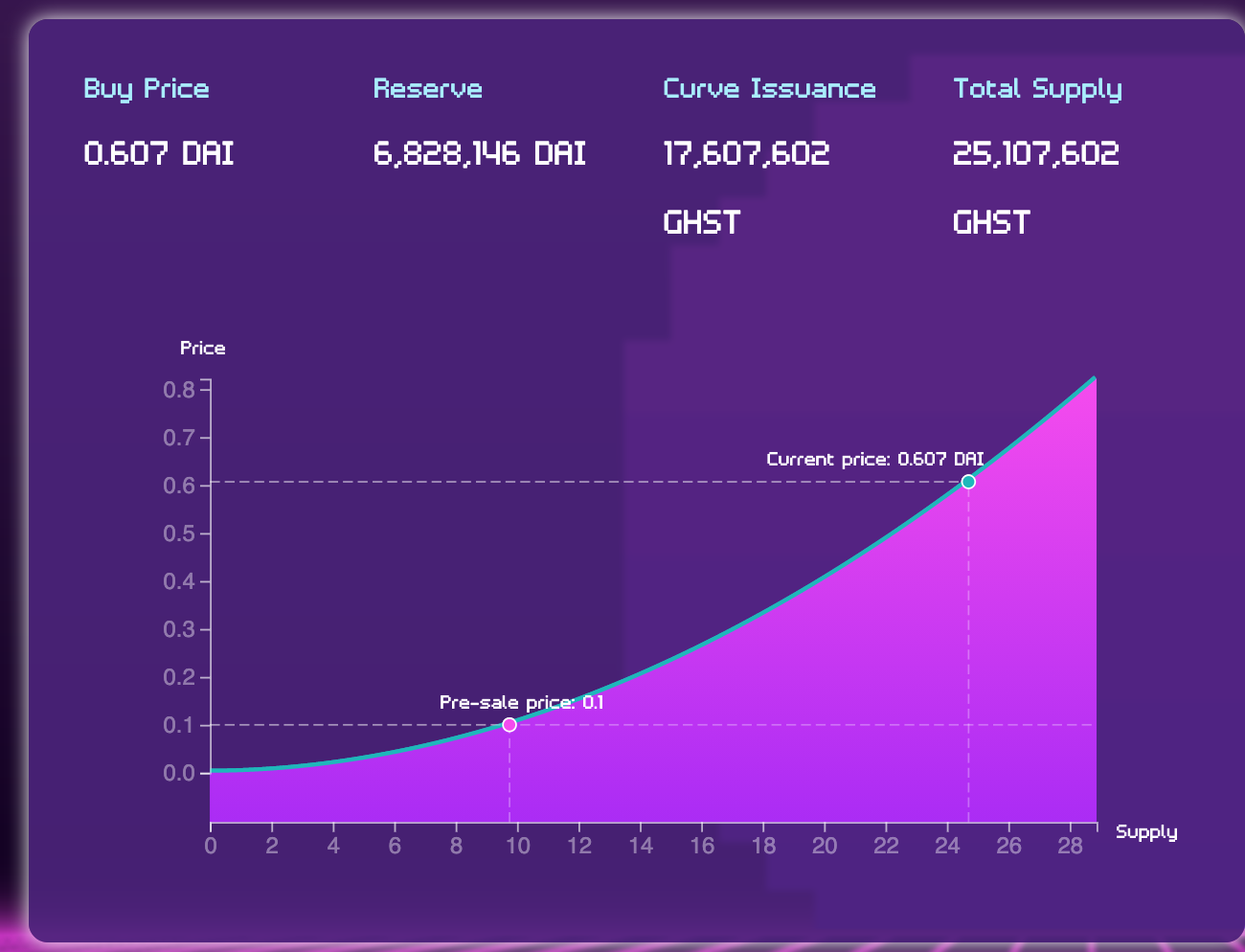Toggle the Current price: 0.607 DAI annotation
1245x952 pixels.
point(876,459)
